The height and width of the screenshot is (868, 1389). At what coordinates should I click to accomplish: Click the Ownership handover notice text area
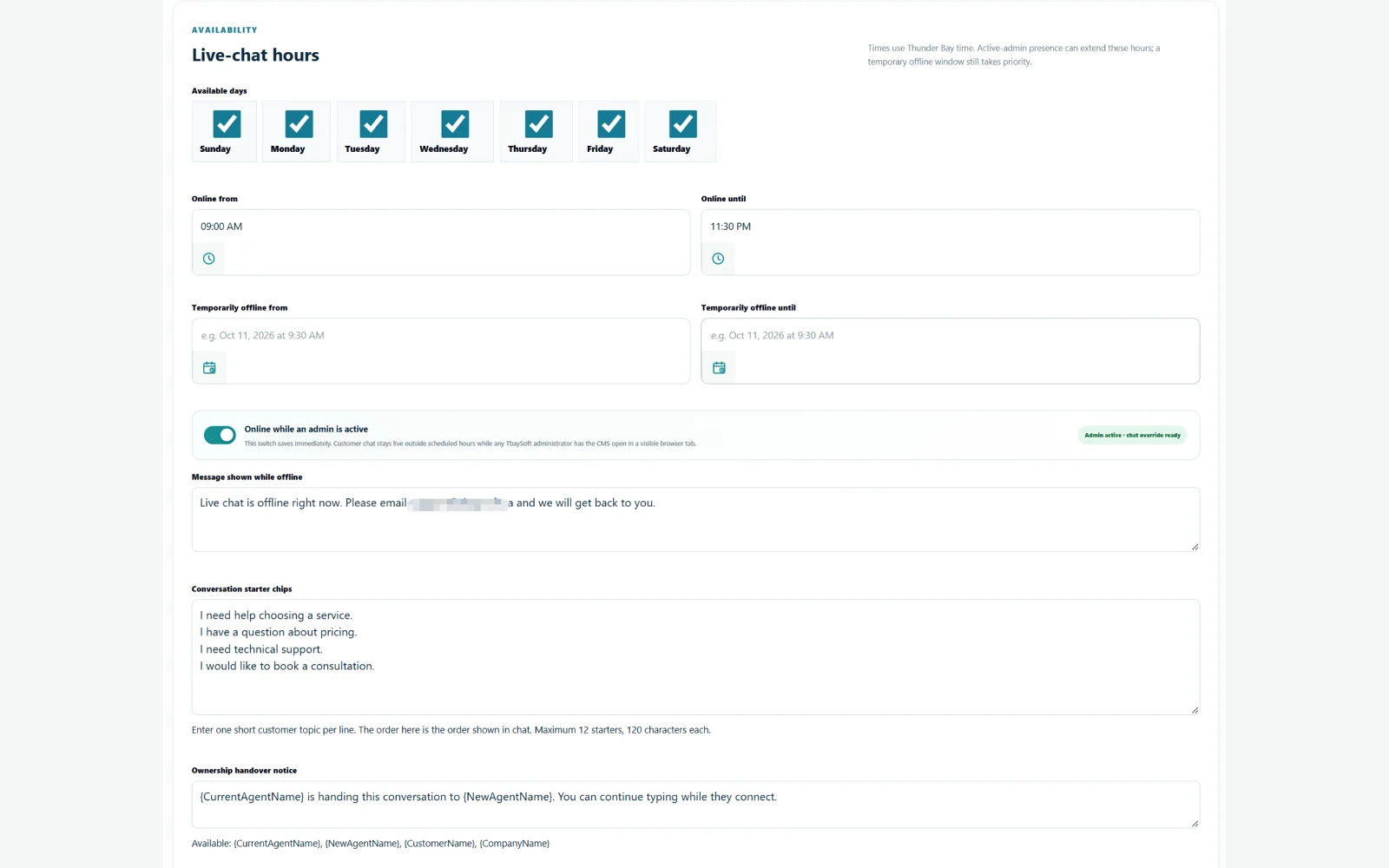(695, 805)
